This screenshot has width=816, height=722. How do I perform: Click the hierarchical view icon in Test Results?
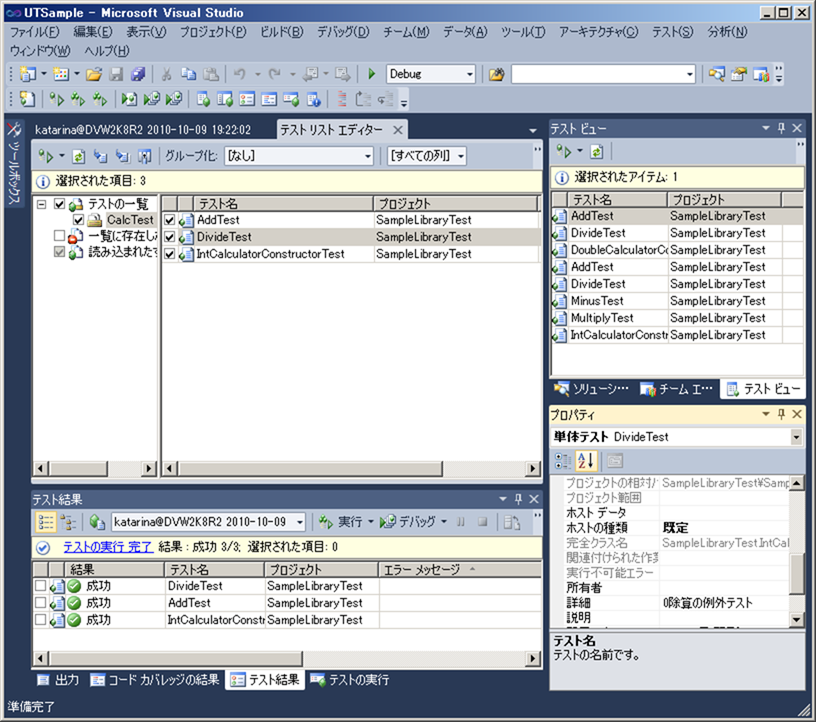tap(68, 522)
